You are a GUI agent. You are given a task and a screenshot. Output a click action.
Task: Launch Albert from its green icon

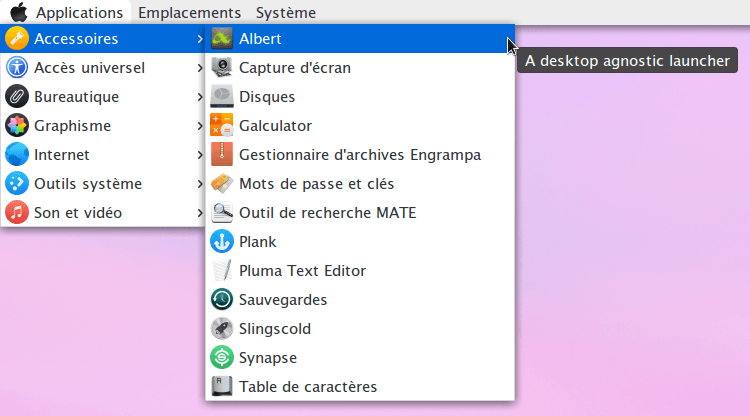point(222,39)
